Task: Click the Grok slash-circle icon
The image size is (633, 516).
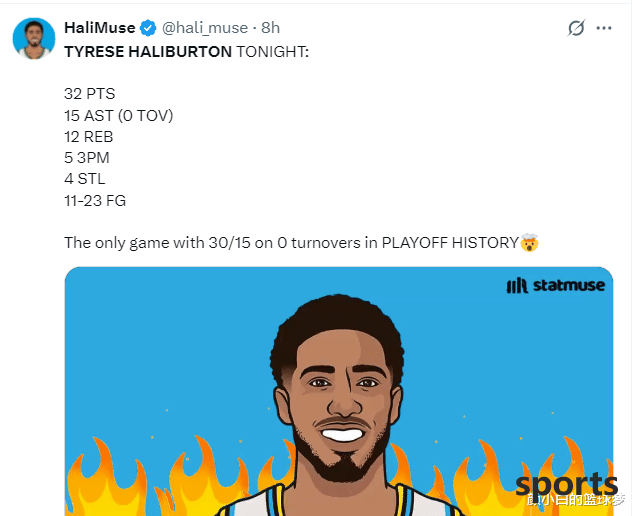Action: pyautogui.click(x=576, y=28)
